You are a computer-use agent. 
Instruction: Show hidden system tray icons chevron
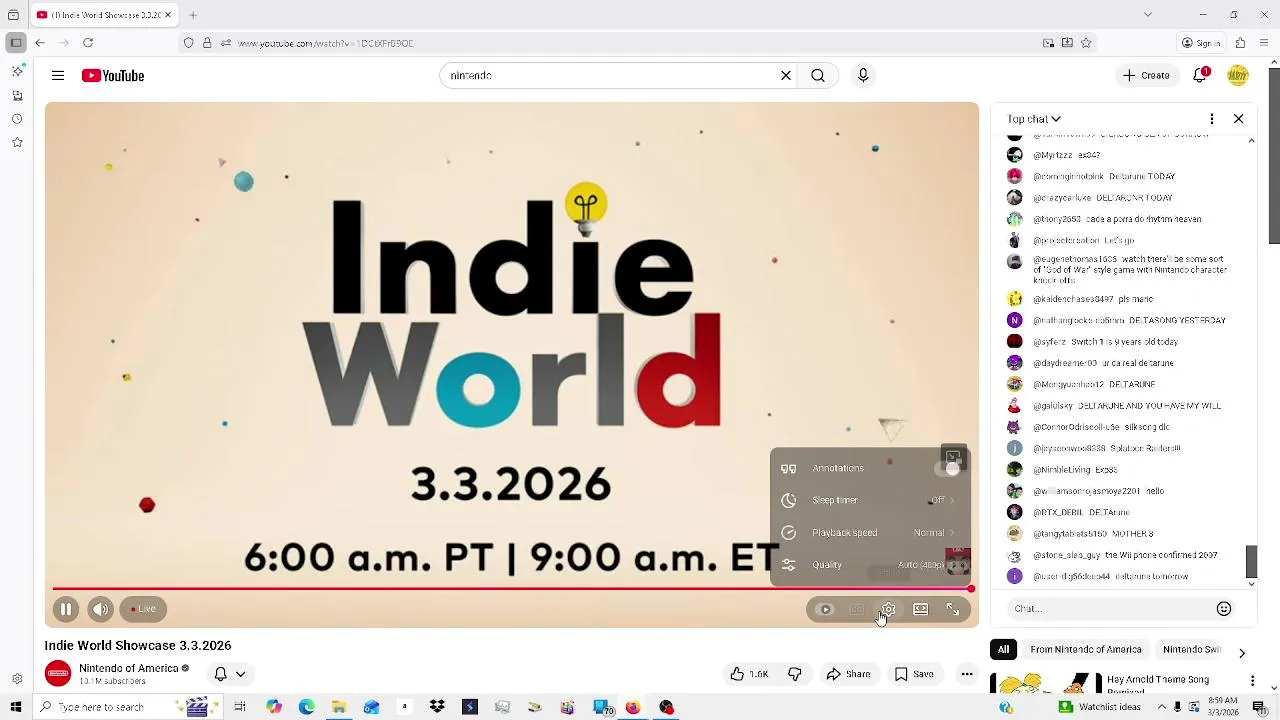(x=1161, y=707)
